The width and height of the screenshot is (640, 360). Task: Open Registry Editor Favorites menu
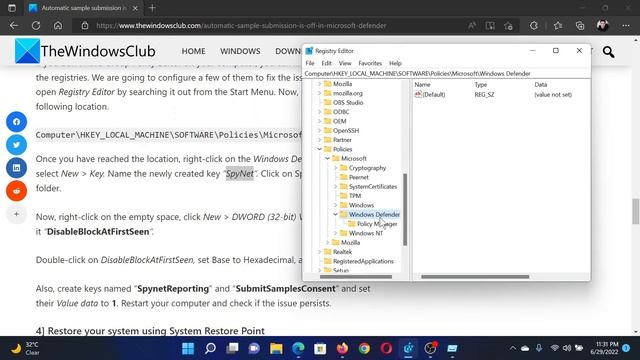coord(370,63)
